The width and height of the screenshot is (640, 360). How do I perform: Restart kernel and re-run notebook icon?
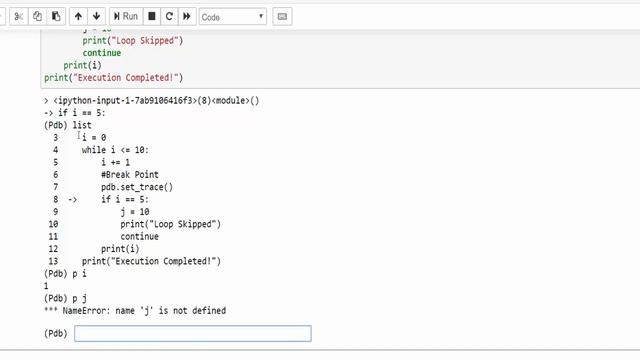click(187, 16)
